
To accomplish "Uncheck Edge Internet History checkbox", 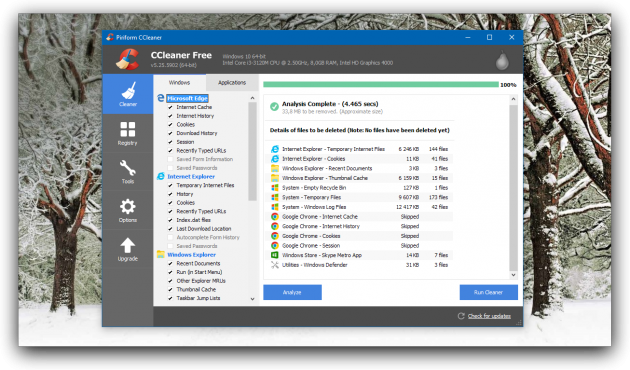I will point(170,116).
